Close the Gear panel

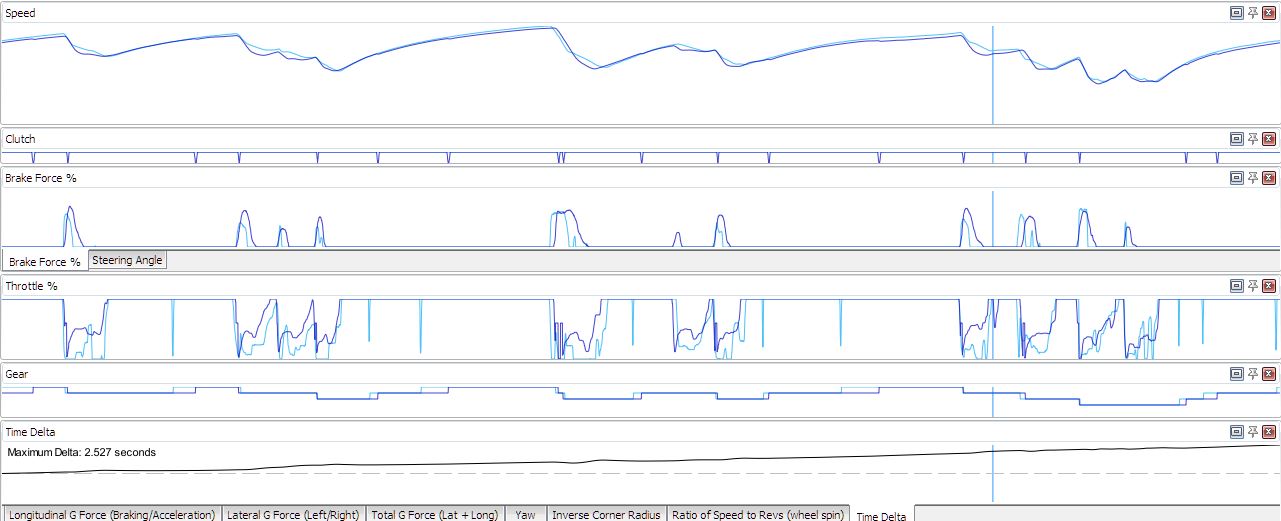[x=1269, y=374]
